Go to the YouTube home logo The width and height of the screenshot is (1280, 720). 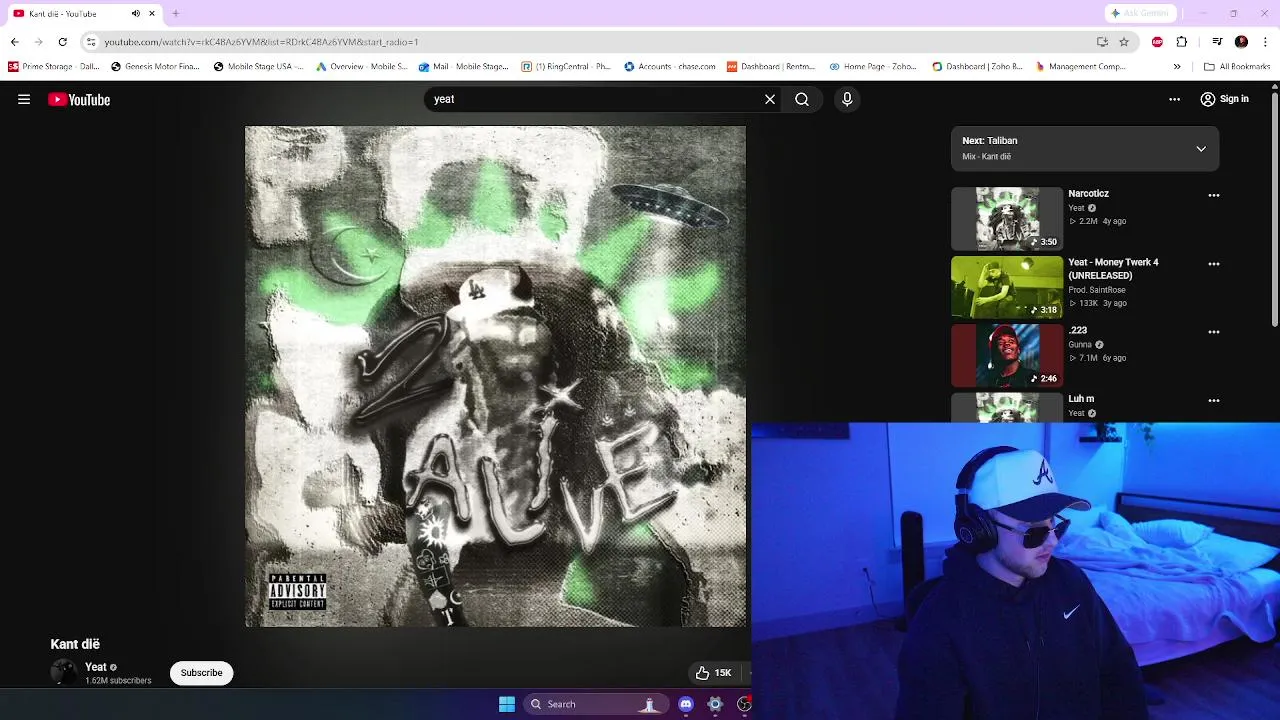[x=79, y=99]
